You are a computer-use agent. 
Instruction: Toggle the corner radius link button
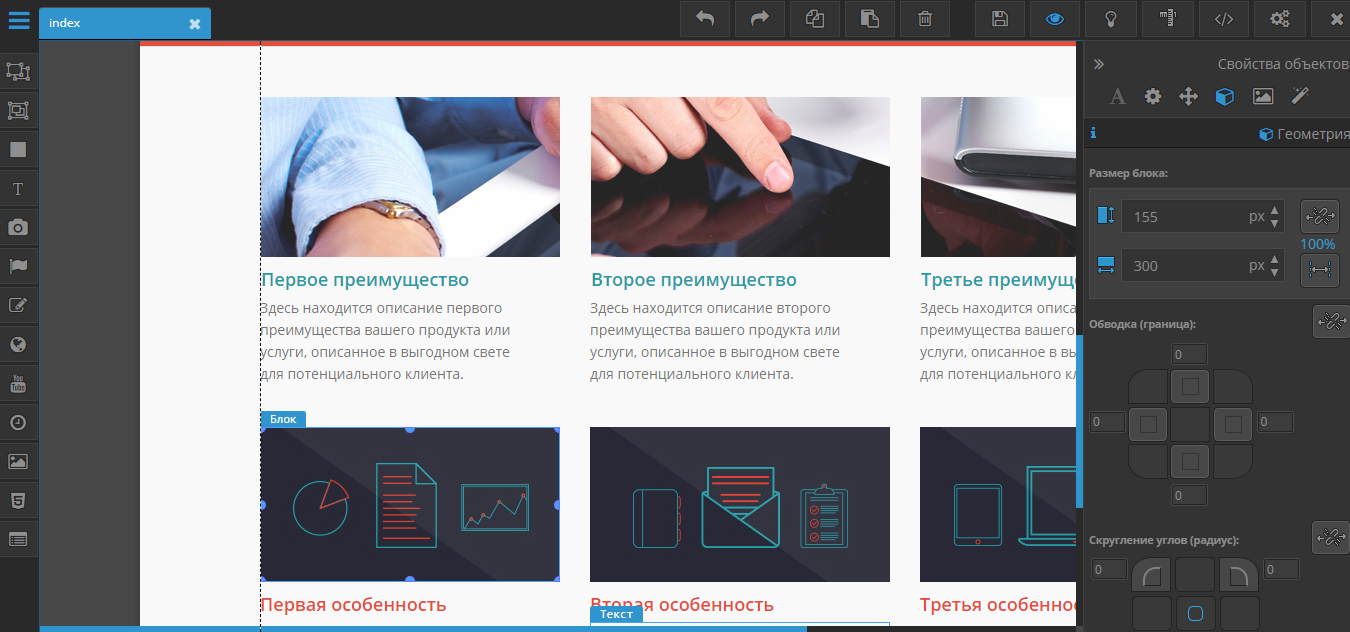click(x=1331, y=537)
